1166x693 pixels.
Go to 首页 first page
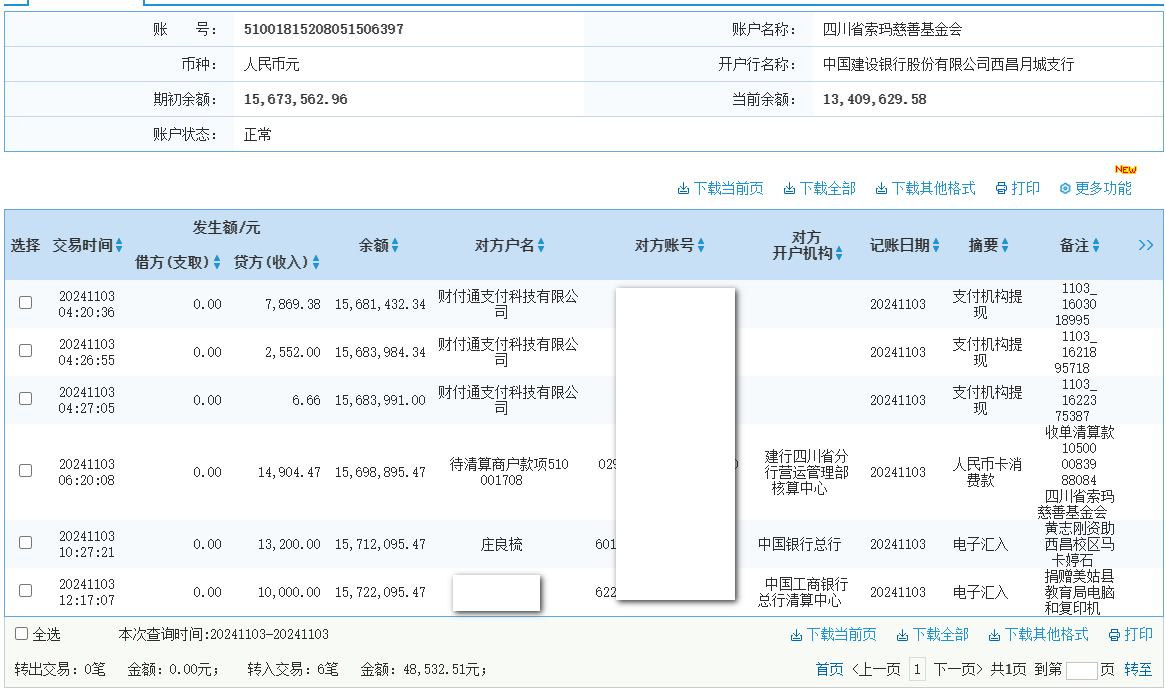tap(829, 669)
